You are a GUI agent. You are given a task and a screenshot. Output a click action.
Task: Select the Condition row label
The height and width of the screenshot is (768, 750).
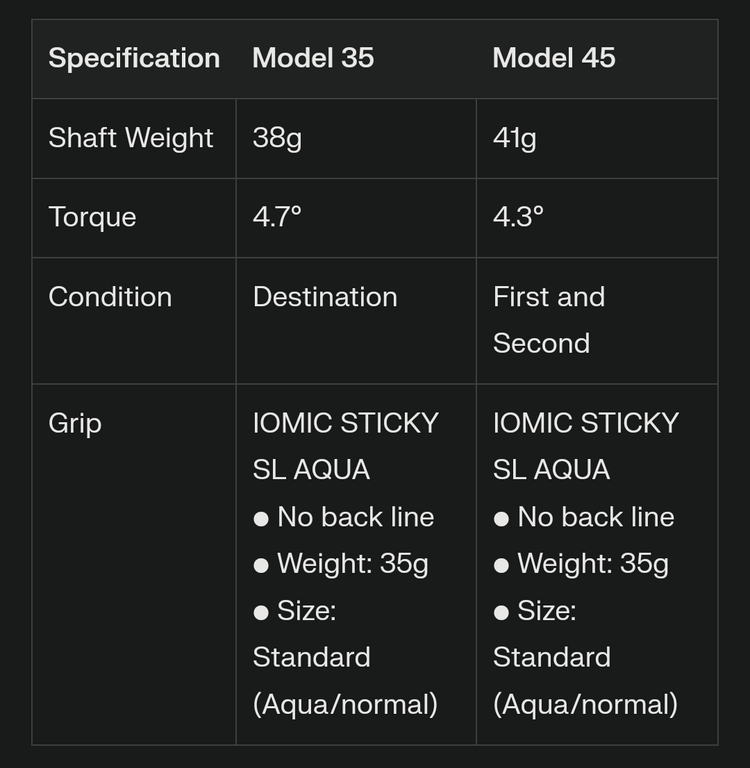coord(110,298)
